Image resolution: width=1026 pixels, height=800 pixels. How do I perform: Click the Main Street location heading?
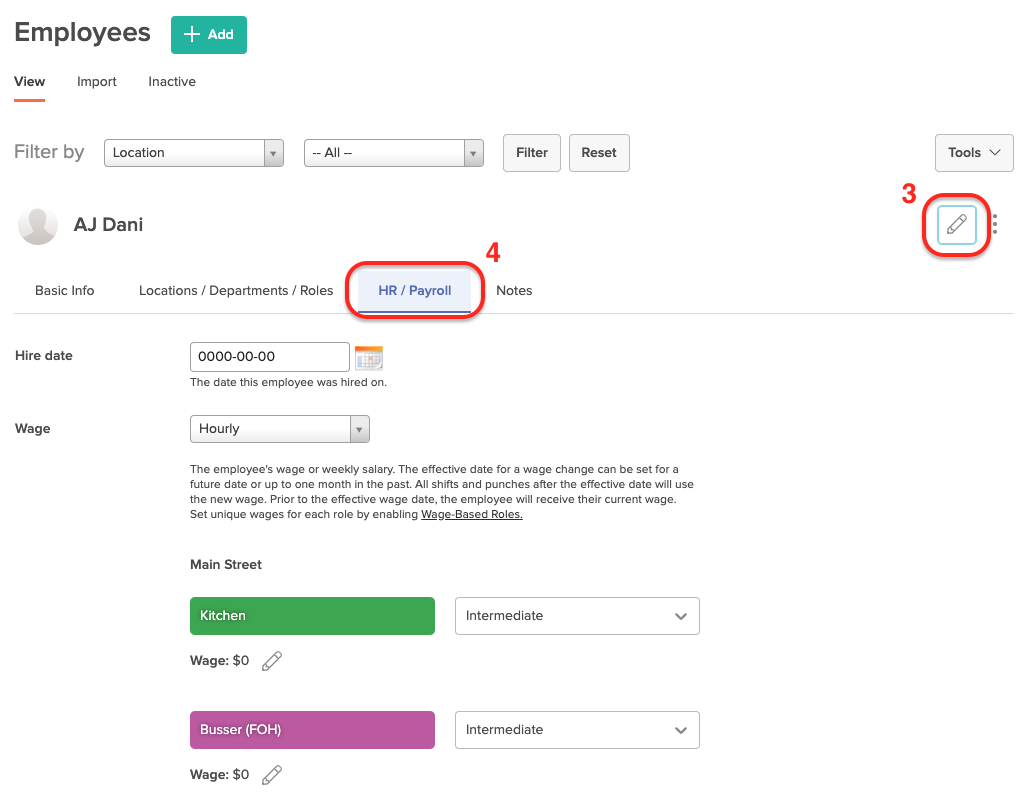(x=226, y=565)
